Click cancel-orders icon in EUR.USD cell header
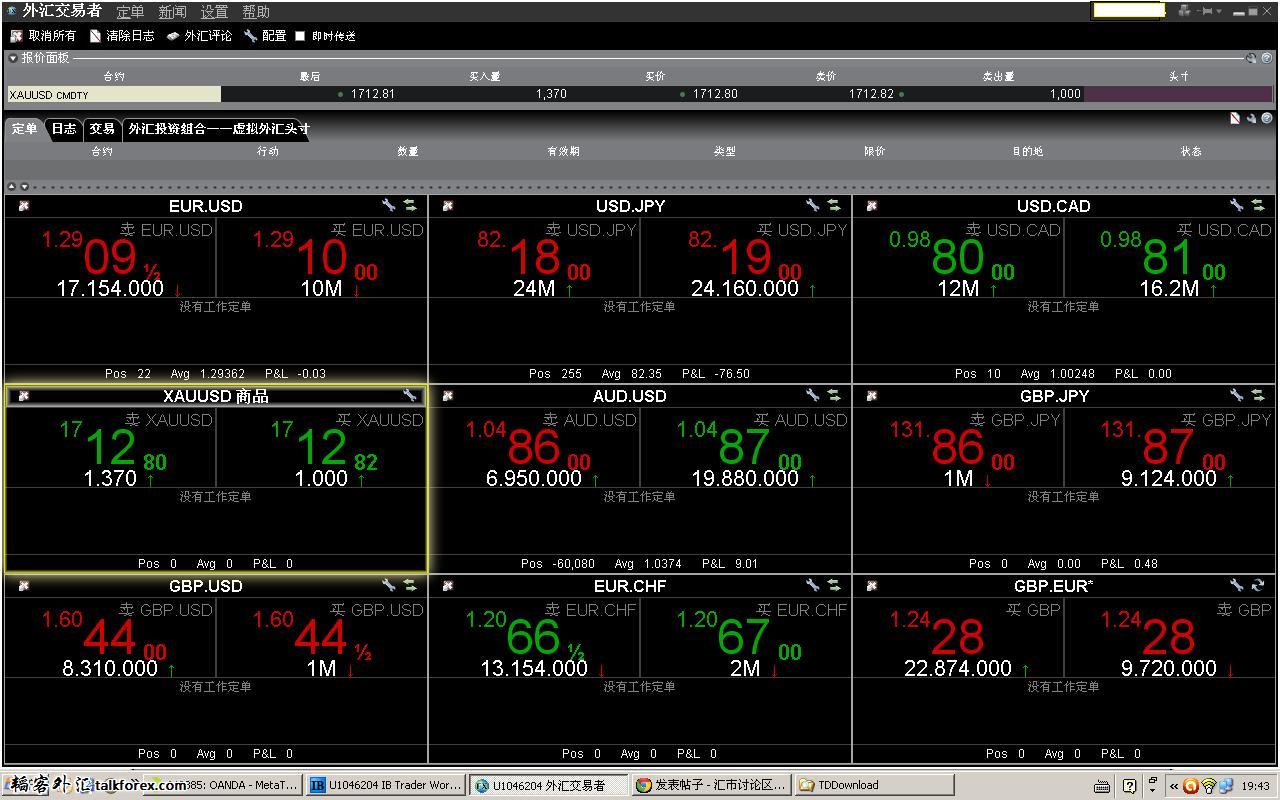 [x=23, y=206]
